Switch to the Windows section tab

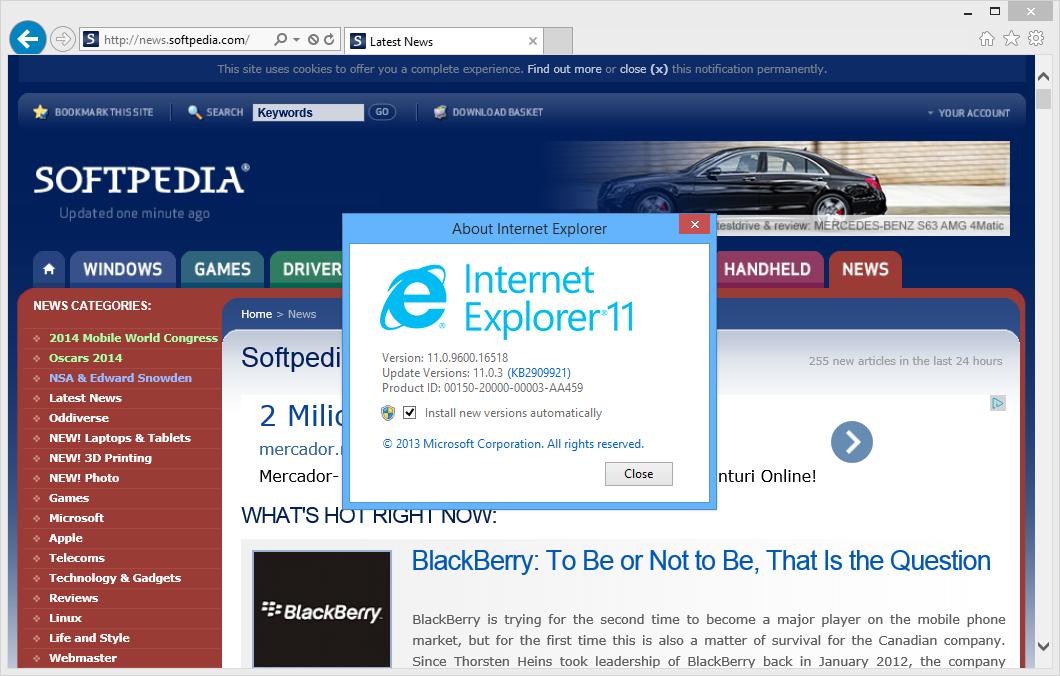(x=122, y=269)
